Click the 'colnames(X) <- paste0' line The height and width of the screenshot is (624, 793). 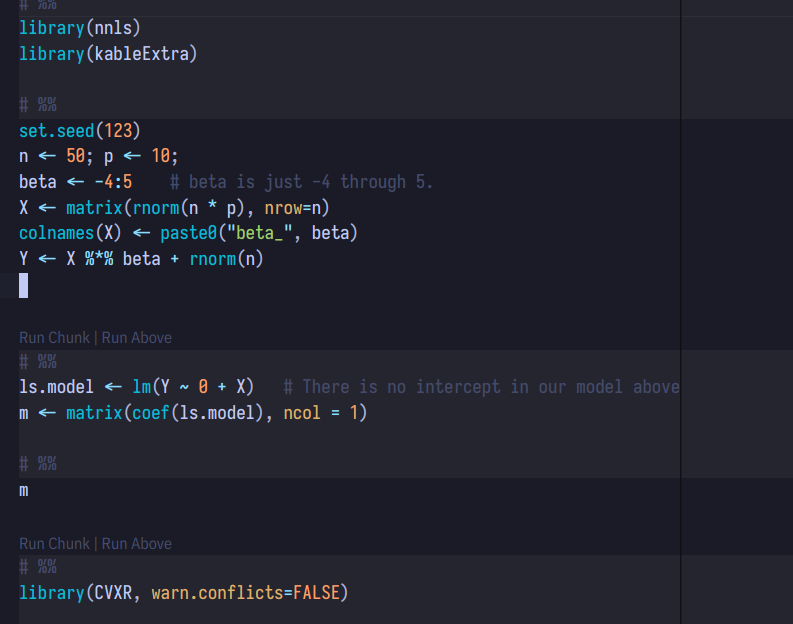[188, 233]
